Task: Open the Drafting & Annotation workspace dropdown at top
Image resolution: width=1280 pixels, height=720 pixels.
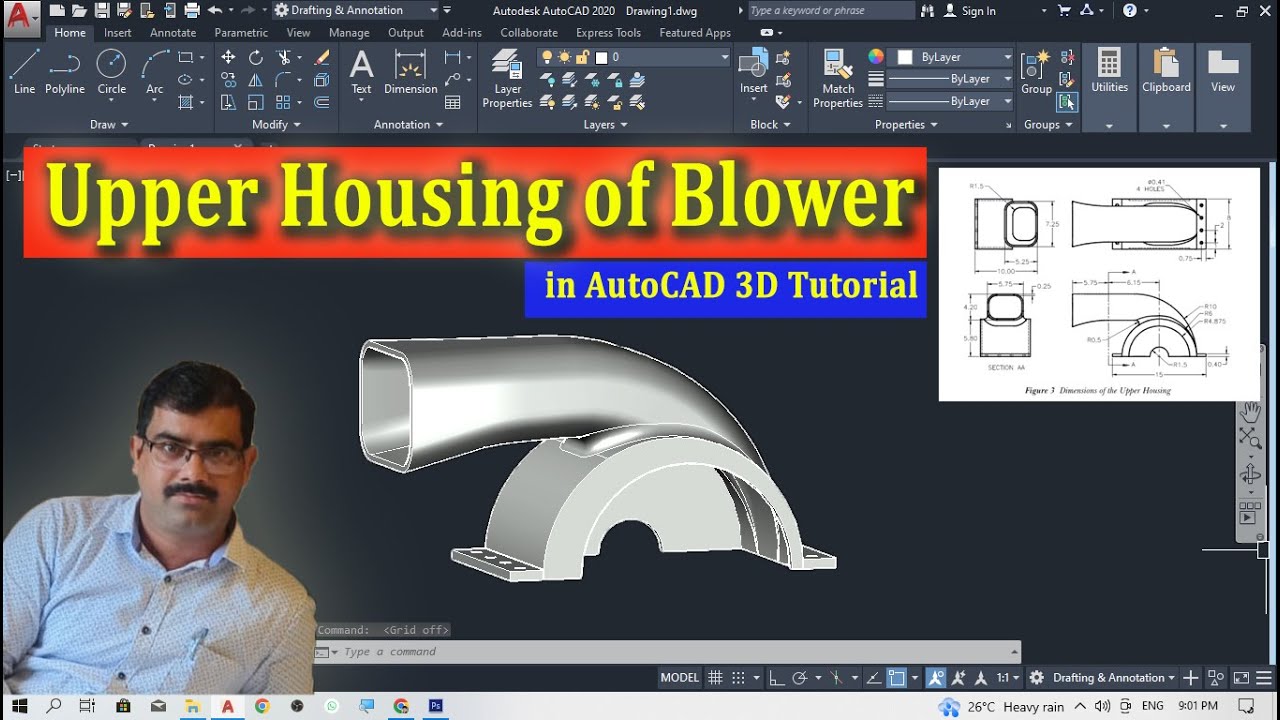Action: click(x=356, y=11)
